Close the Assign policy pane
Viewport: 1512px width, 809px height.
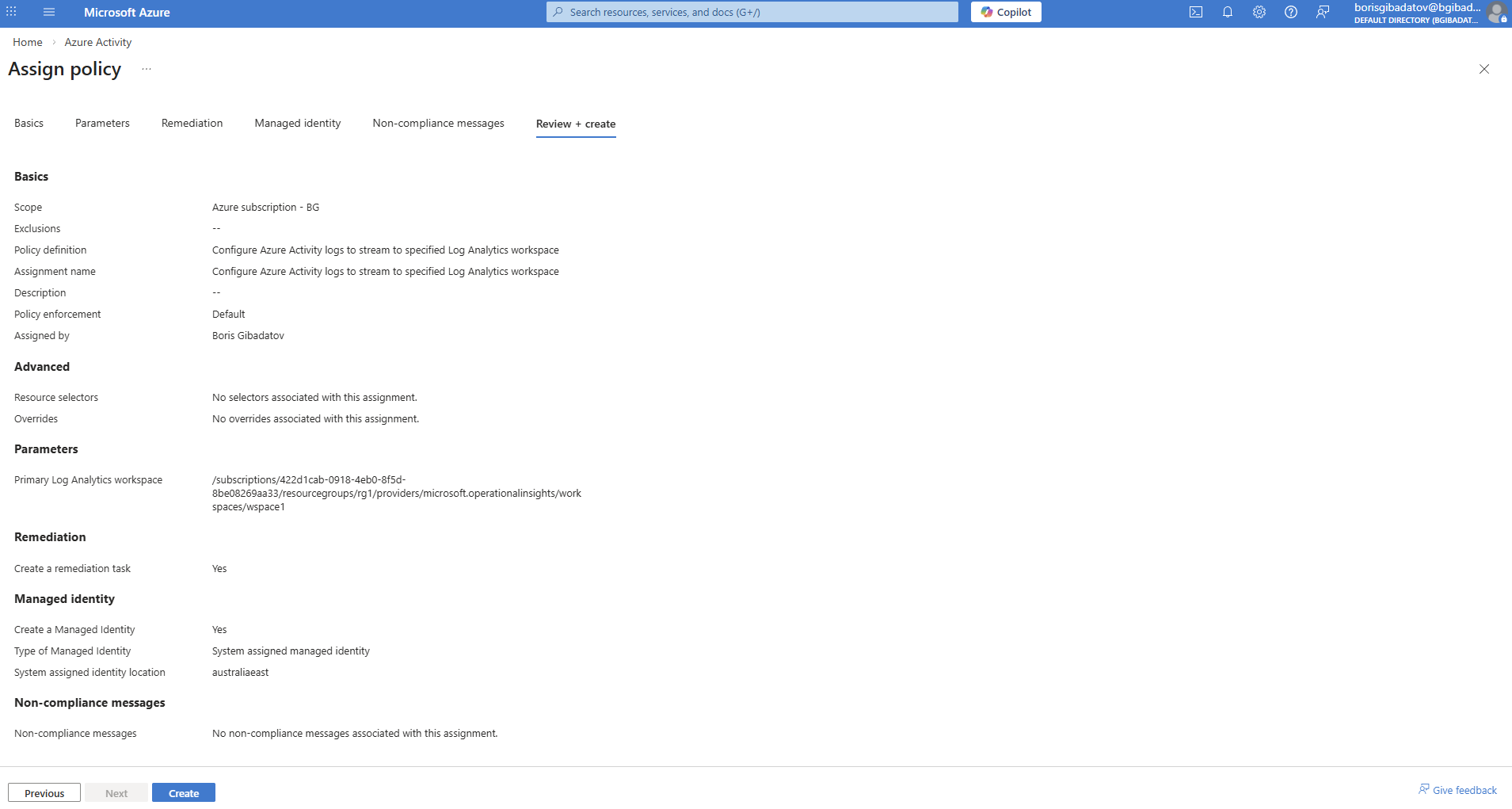coord(1484,69)
